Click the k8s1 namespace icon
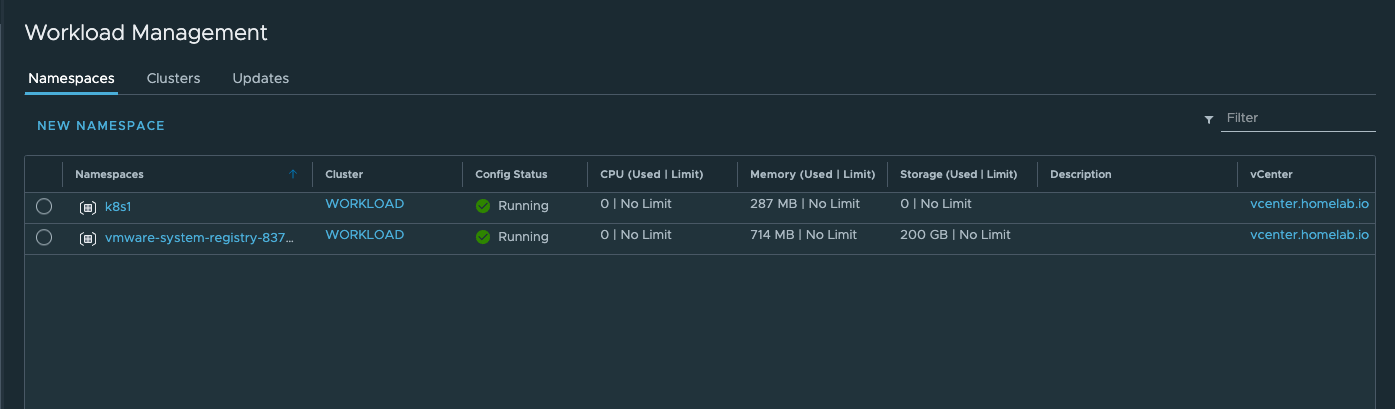1395x409 pixels. tap(87, 208)
